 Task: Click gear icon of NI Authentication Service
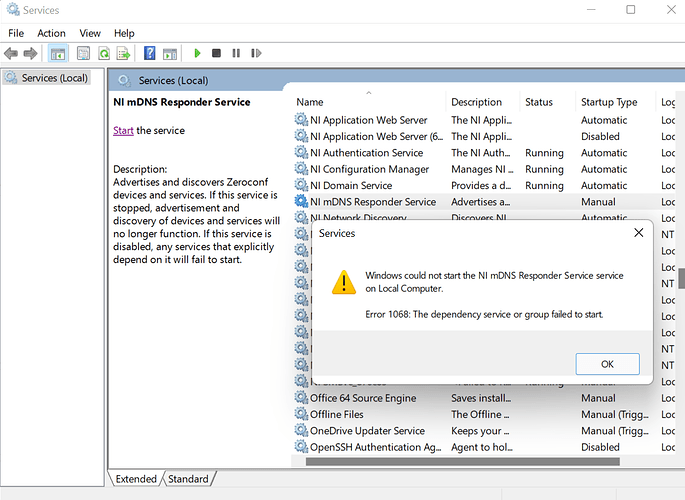tap(301, 152)
